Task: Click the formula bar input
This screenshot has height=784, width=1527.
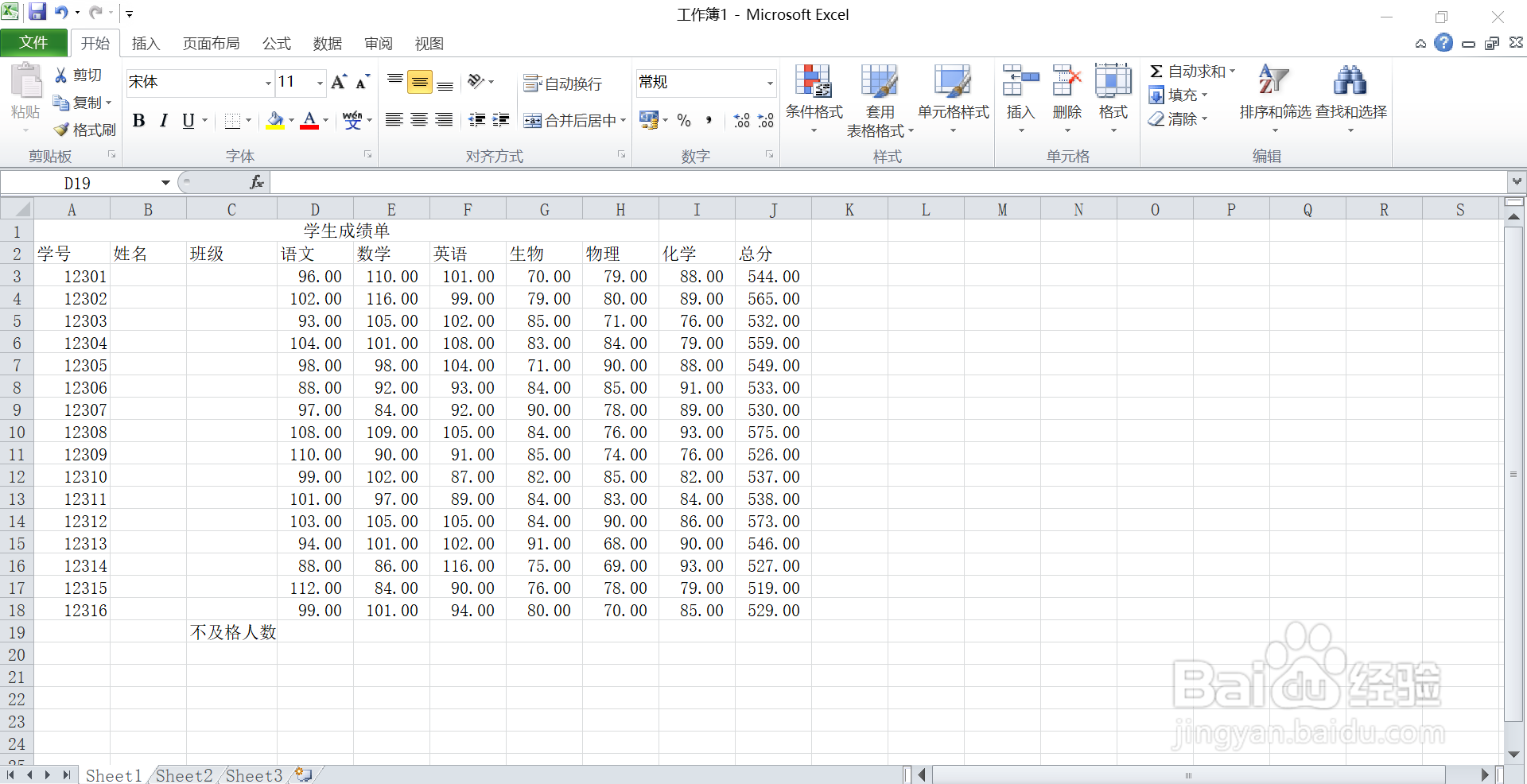Action: [888, 183]
